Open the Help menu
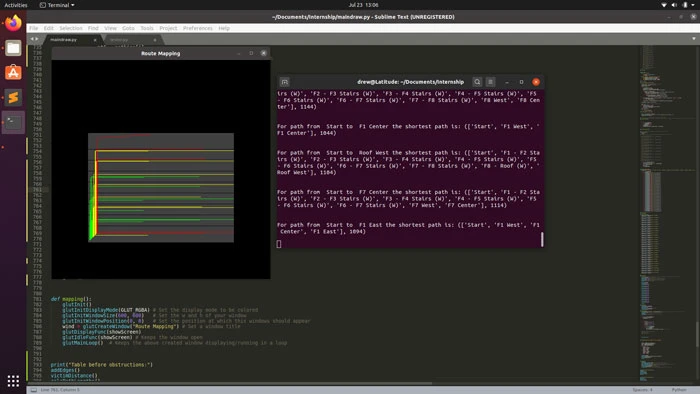This screenshot has height=394, width=700. click(224, 28)
